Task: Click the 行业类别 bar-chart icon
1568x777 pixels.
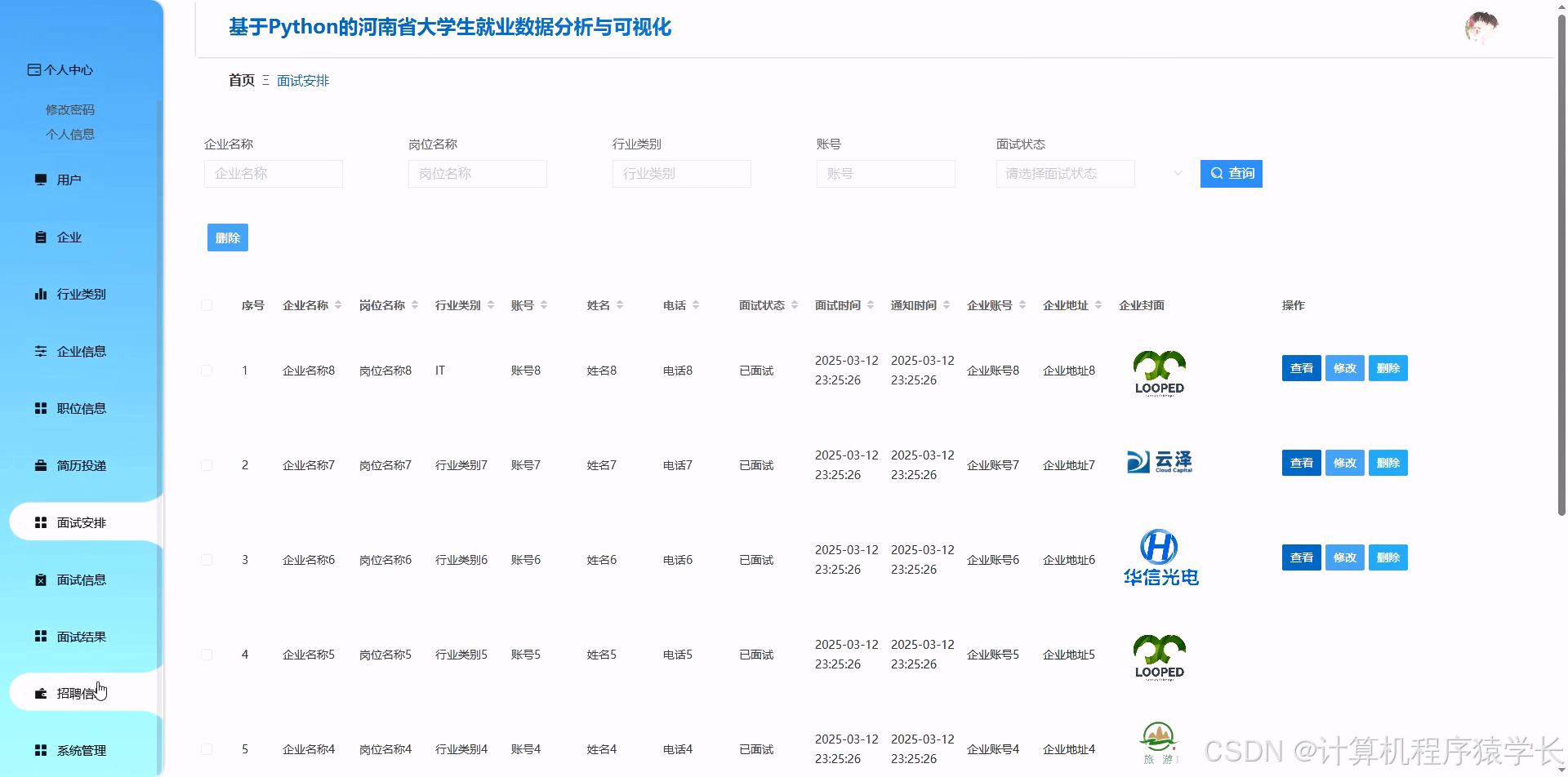Action: 41,294
